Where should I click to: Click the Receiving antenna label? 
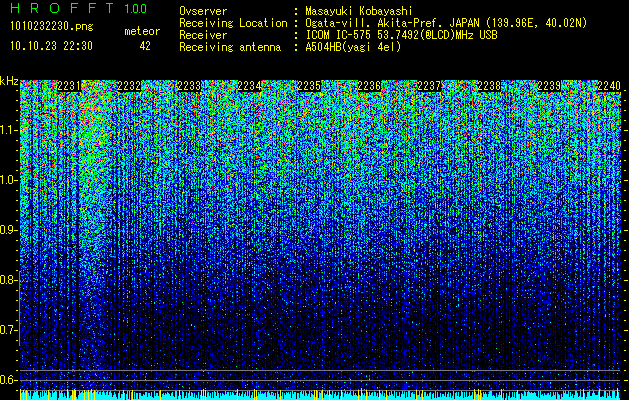[230, 47]
